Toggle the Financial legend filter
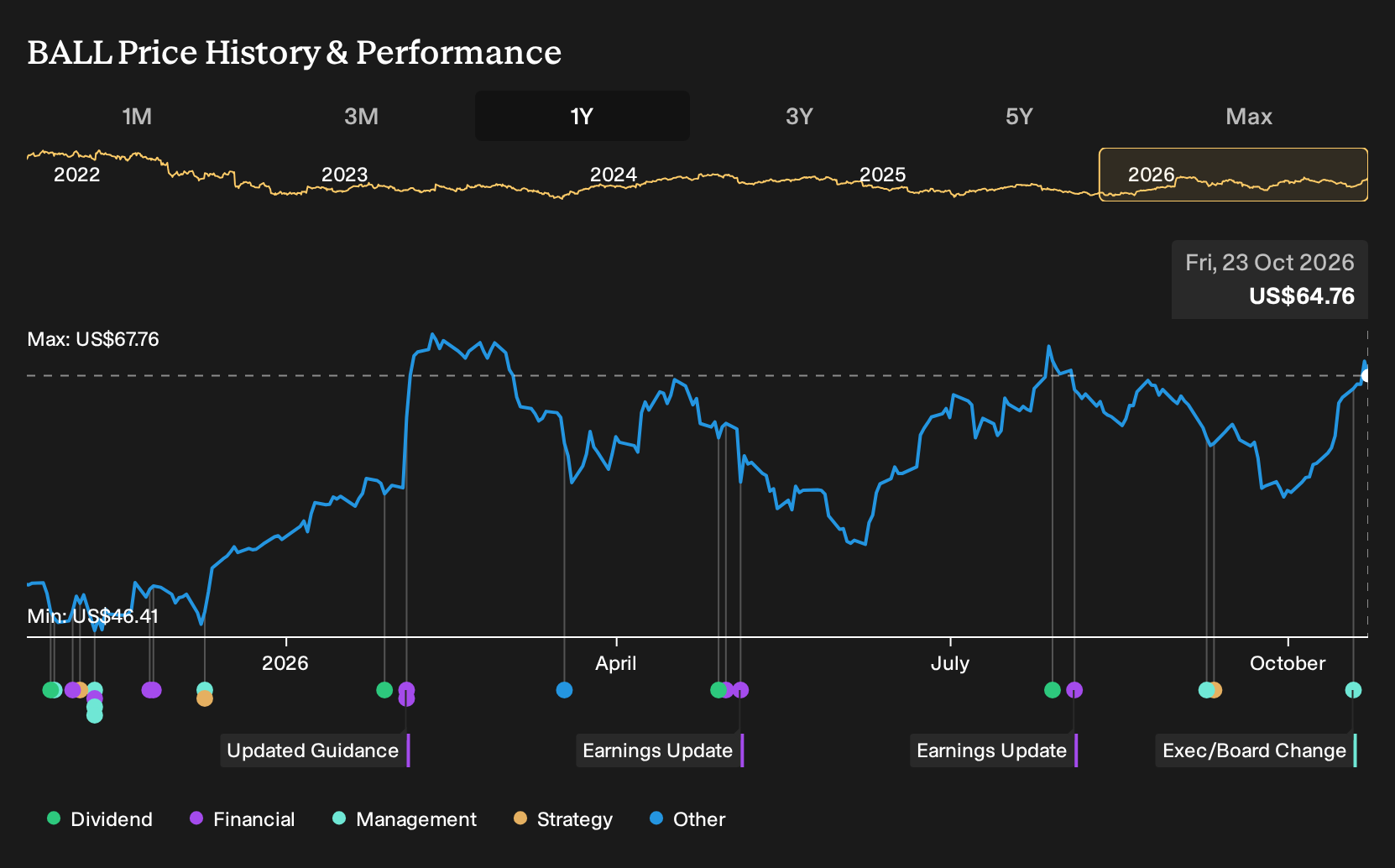Viewport: 1395px width, 868px height. (243, 819)
